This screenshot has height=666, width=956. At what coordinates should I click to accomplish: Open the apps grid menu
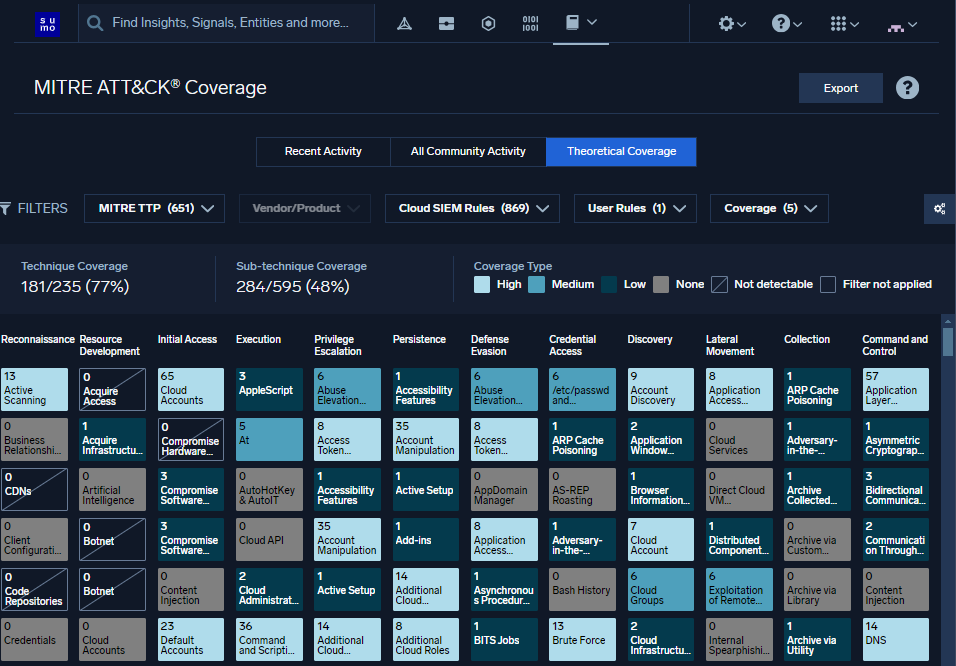pyautogui.click(x=844, y=24)
